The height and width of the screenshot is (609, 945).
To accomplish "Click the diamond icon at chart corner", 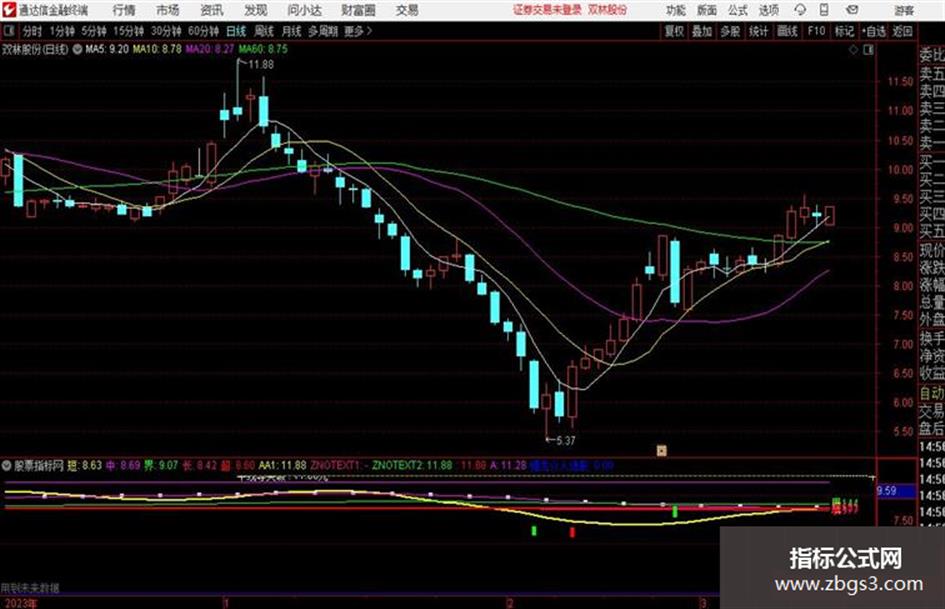I will [853, 50].
